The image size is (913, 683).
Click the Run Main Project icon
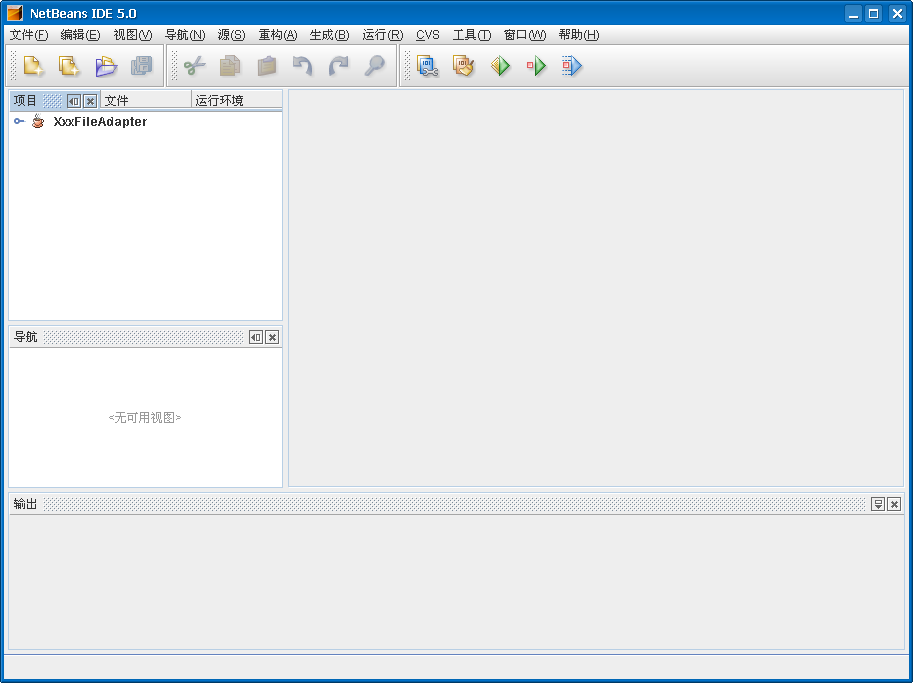(500, 66)
